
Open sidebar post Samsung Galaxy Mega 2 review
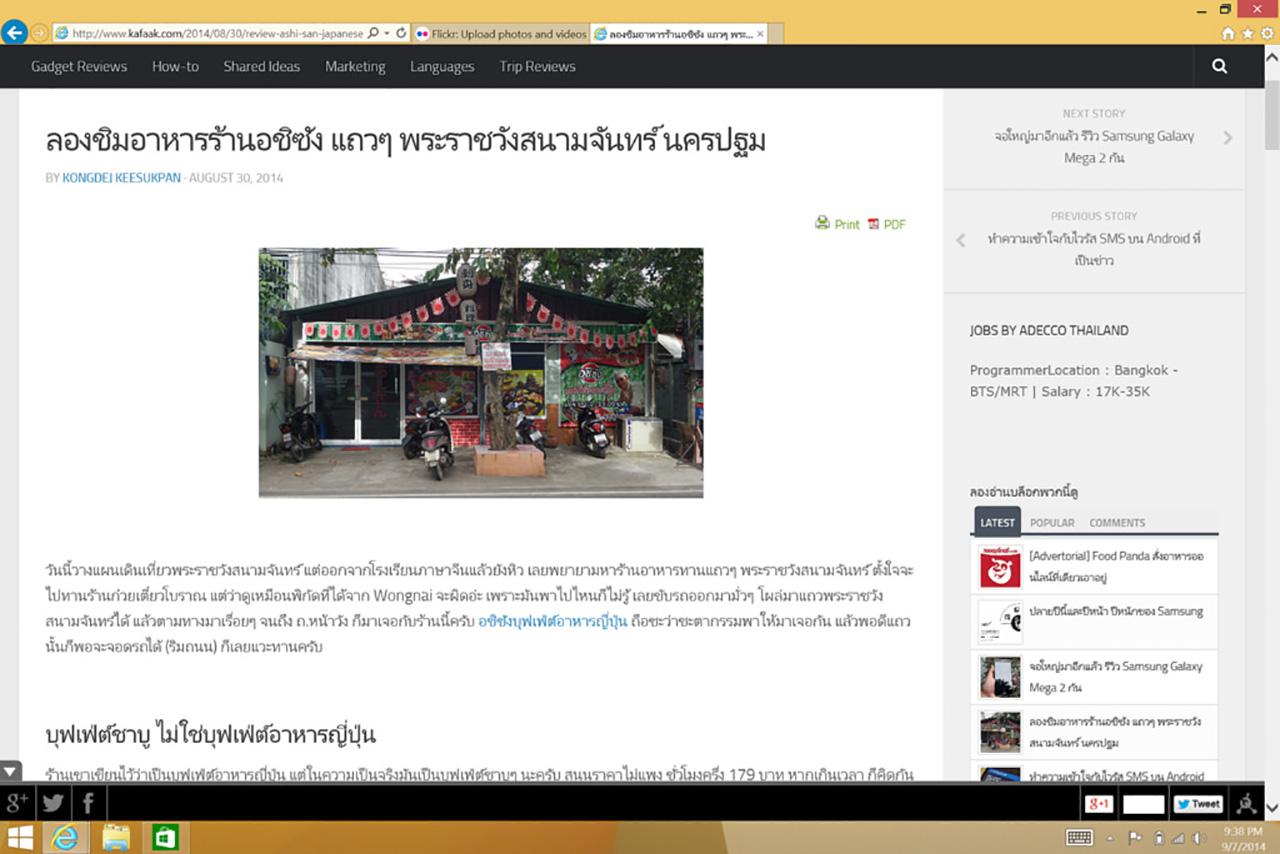tap(1116, 677)
